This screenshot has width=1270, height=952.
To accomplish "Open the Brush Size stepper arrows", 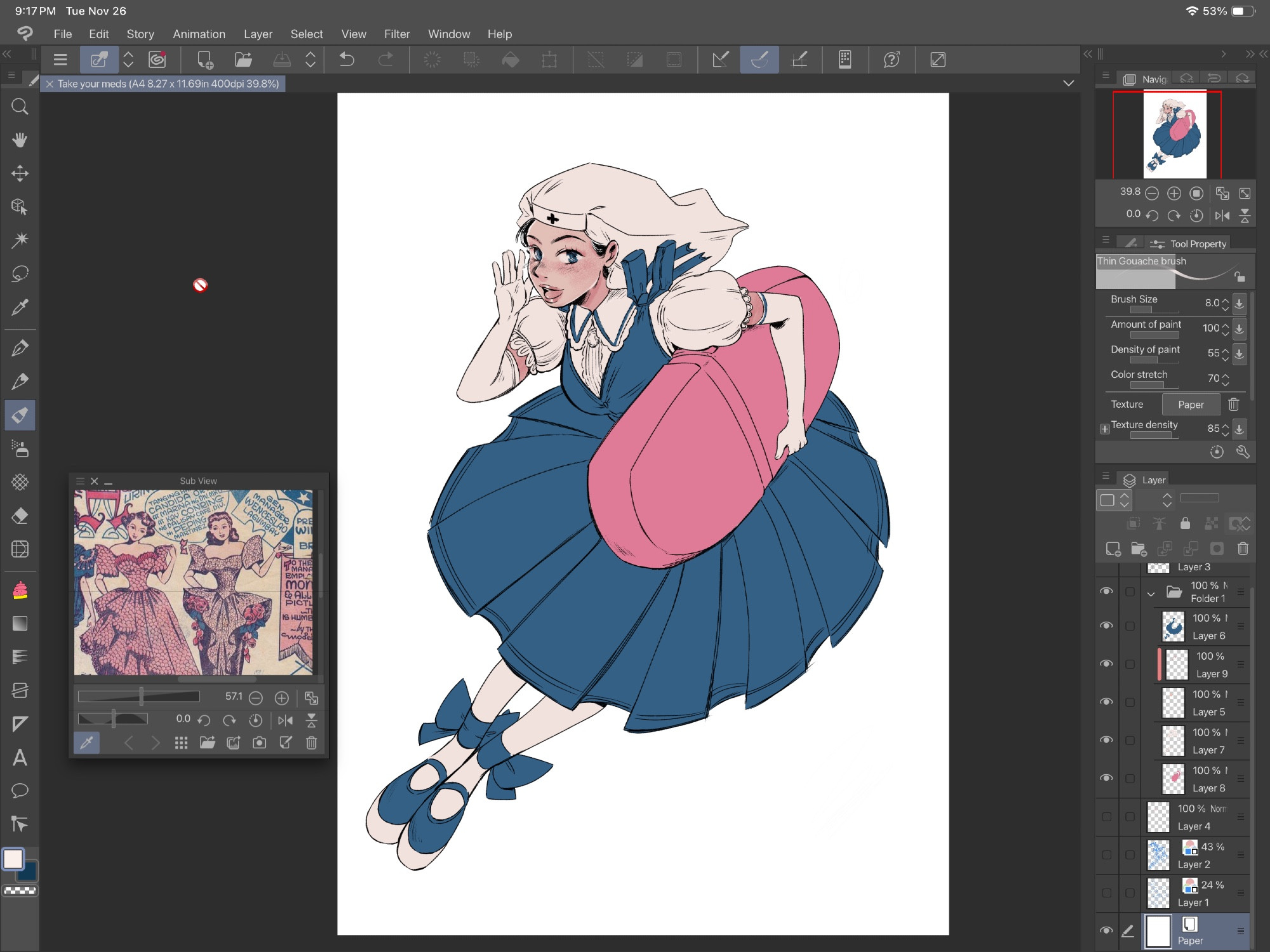I will point(1225,304).
